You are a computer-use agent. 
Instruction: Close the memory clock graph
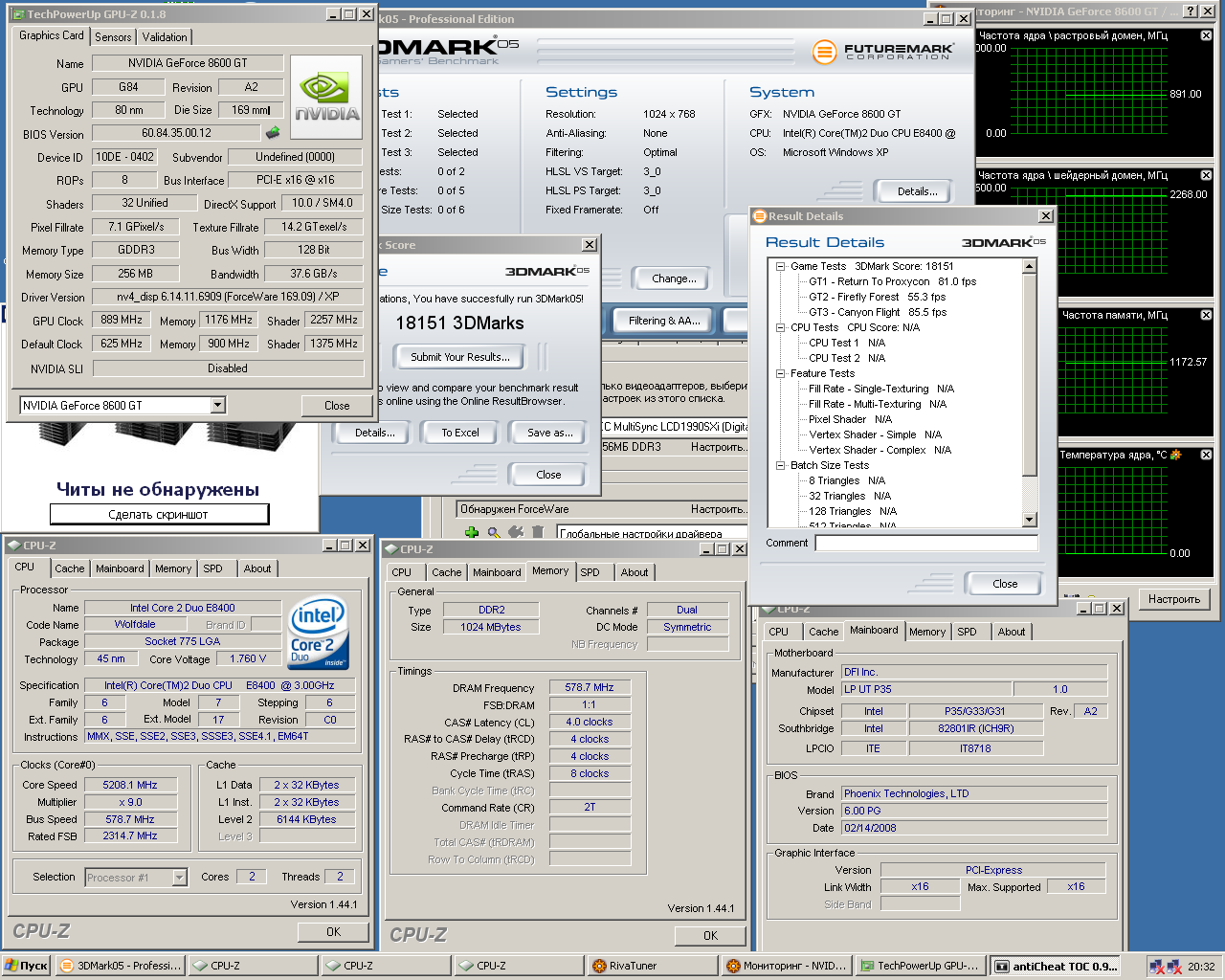[x=1206, y=315]
